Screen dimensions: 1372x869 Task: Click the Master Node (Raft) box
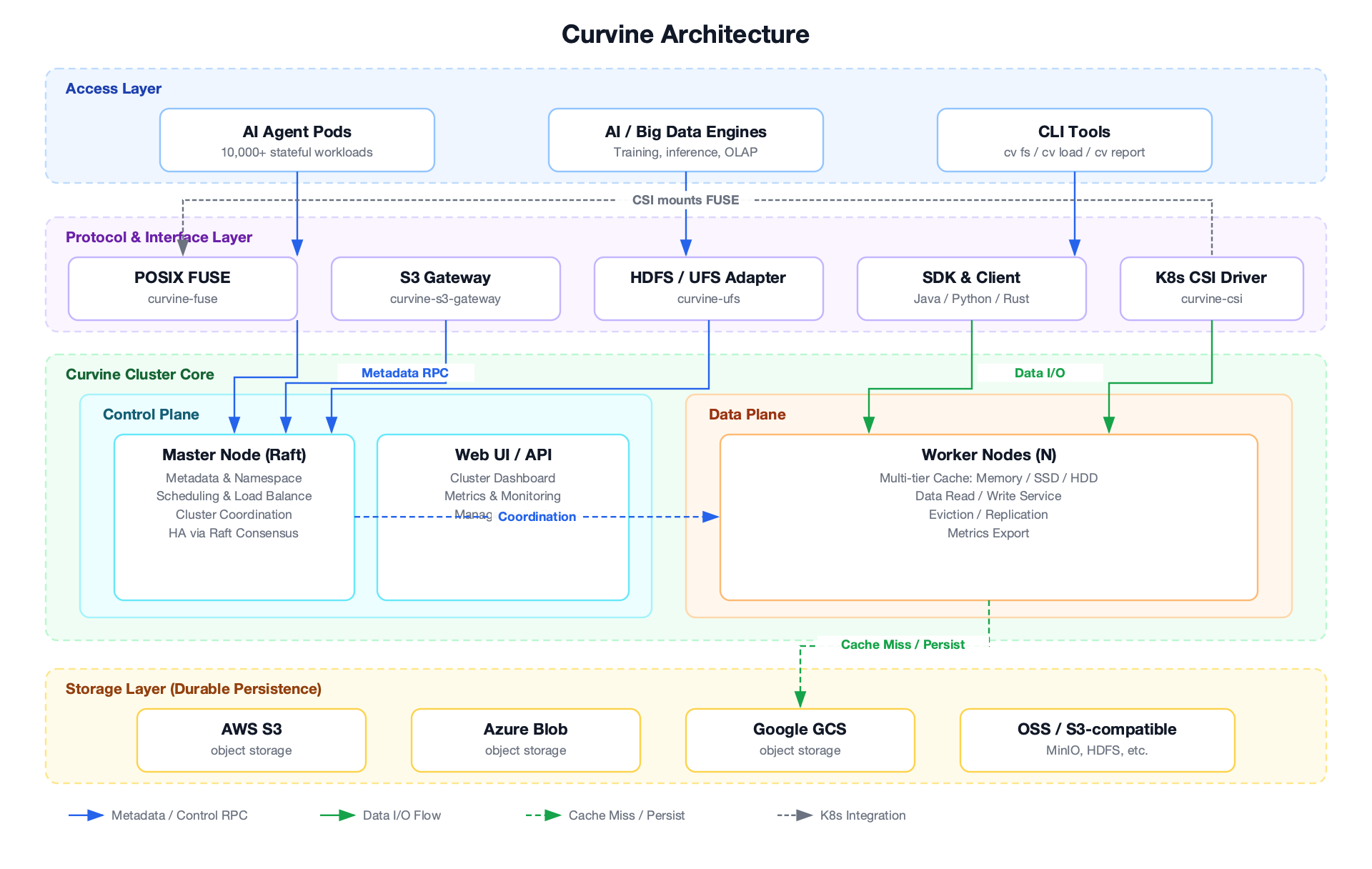click(x=234, y=517)
